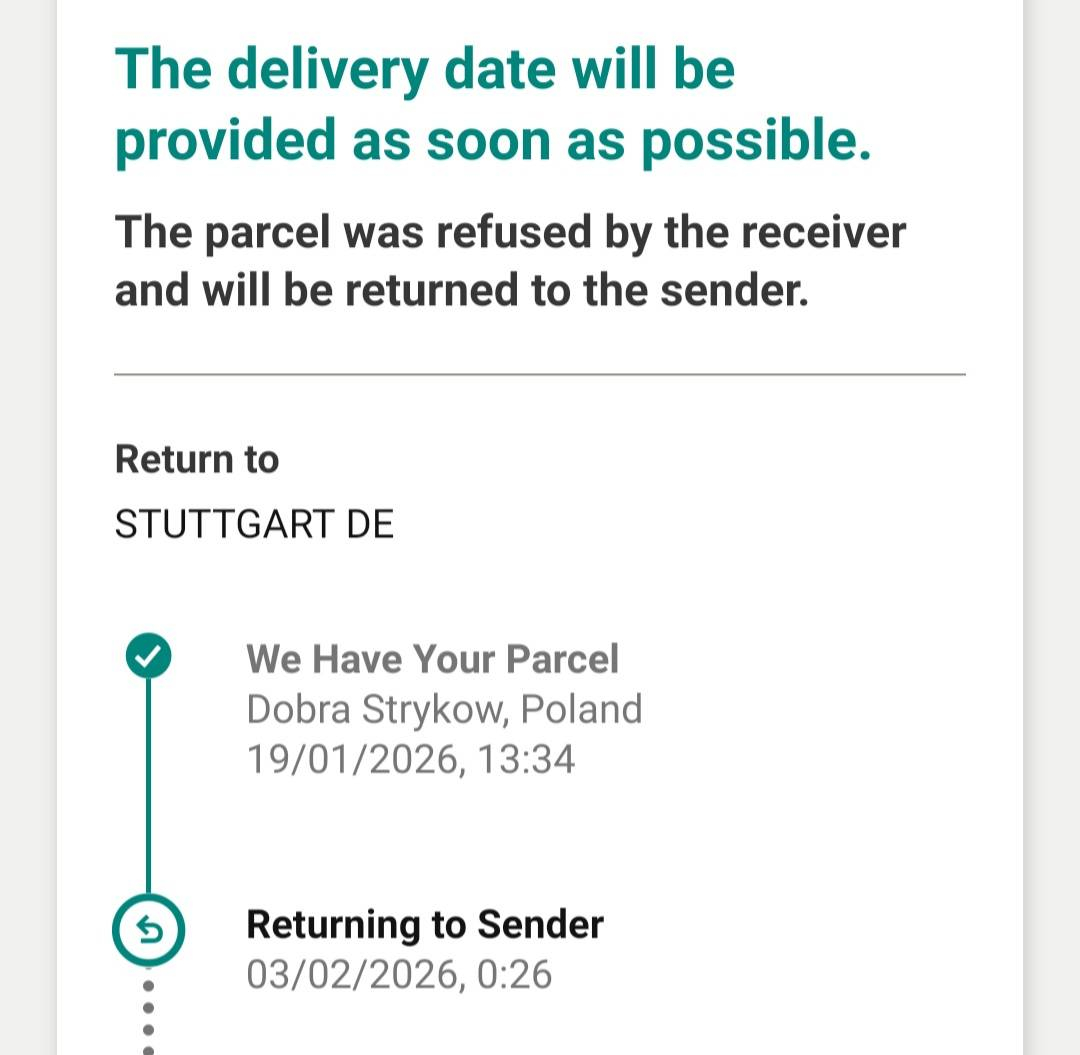Click the horizontal divider above 'Return to'
This screenshot has width=1080, height=1055.
[x=540, y=374]
